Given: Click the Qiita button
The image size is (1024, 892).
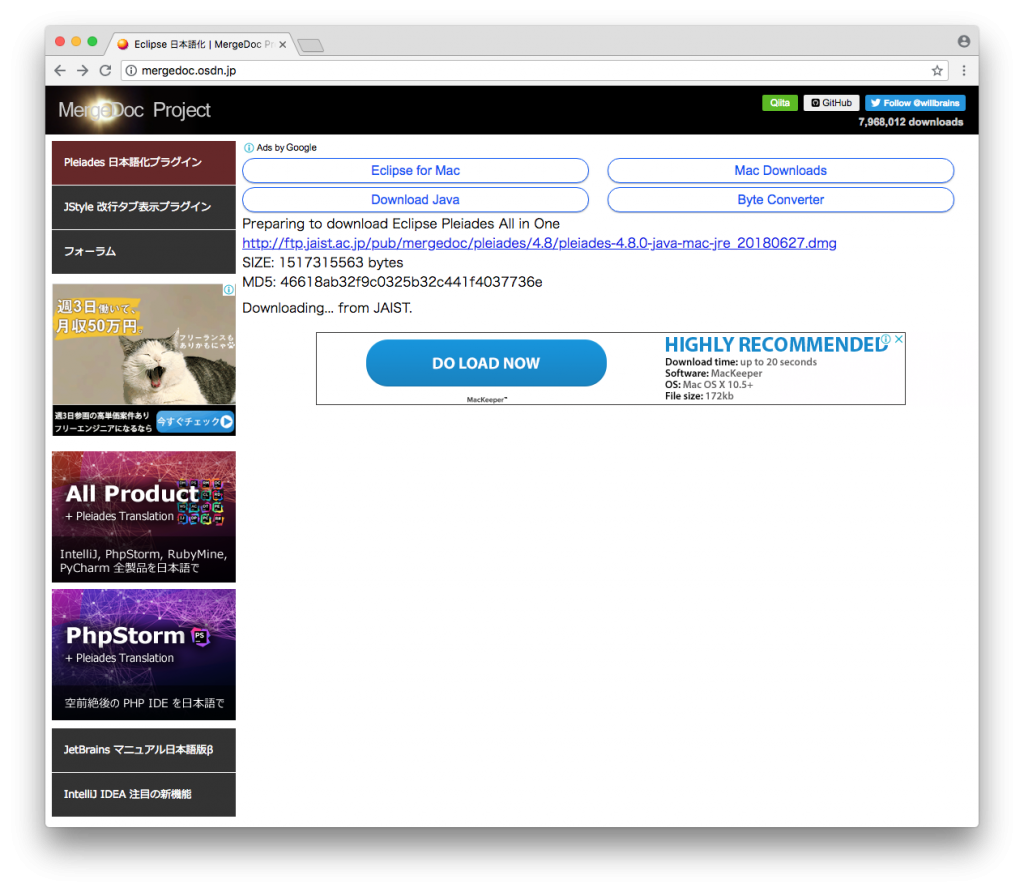Looking at the screenshot, I should tap(780, 103).
